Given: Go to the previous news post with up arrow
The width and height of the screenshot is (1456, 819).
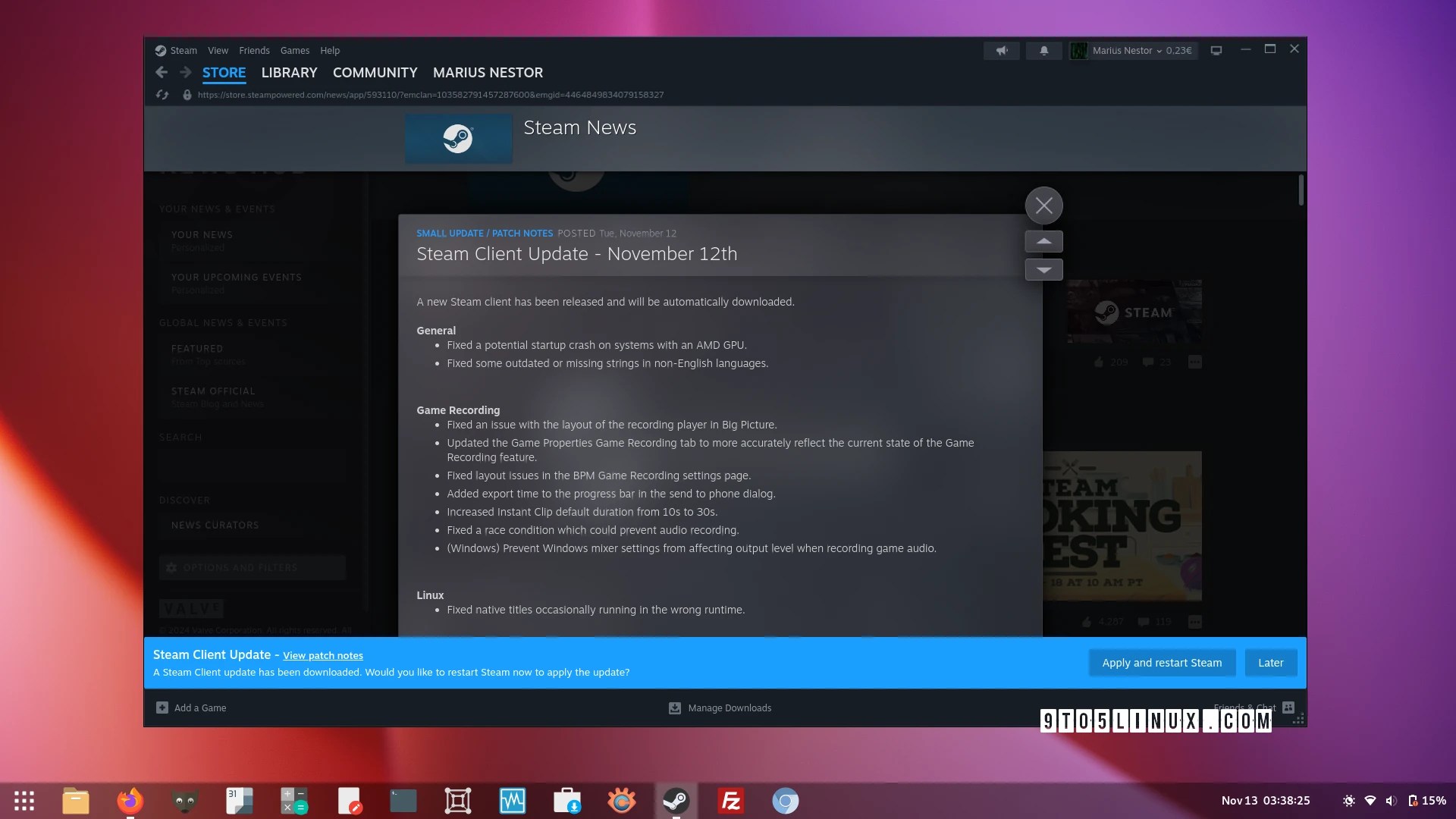Looking at the screenshot, I should [x=1043, y=241].
